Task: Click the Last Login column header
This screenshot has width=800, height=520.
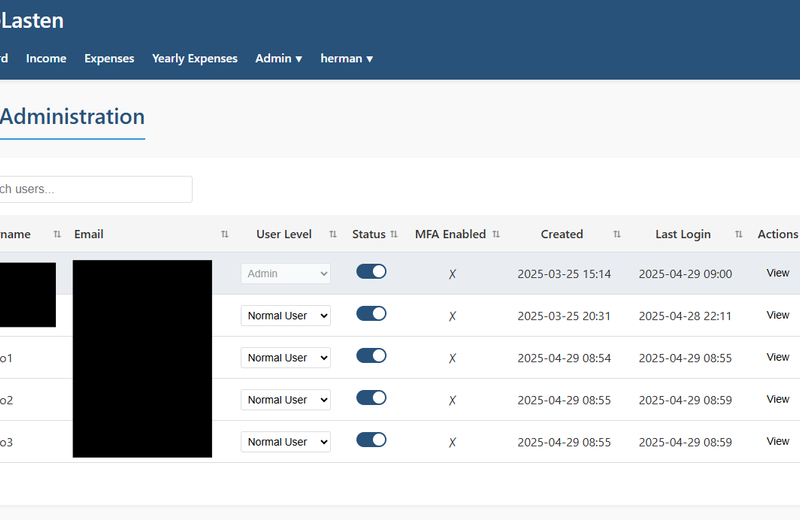Action: [683, 234]
